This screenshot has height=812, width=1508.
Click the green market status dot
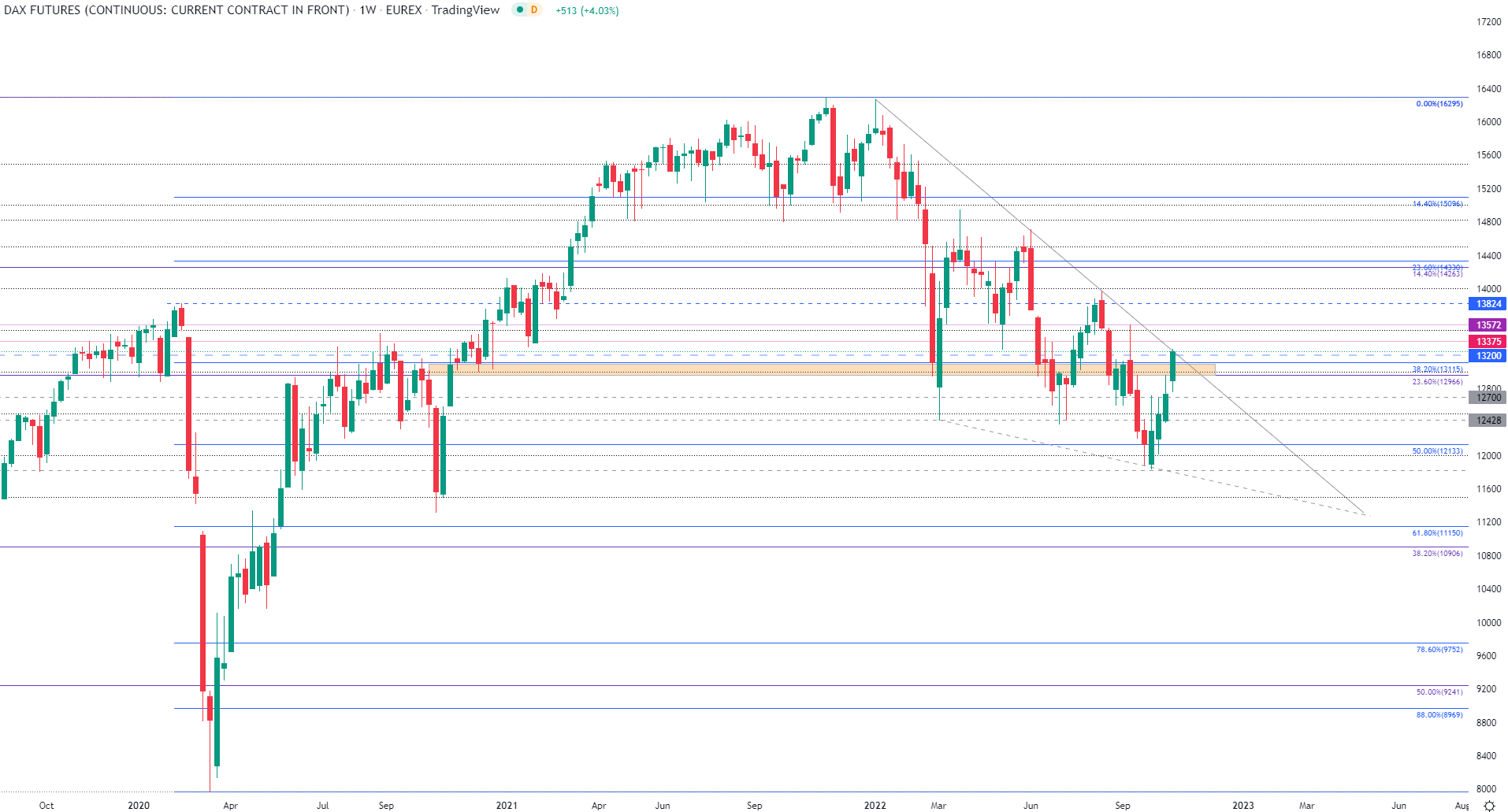pos(520,10)
